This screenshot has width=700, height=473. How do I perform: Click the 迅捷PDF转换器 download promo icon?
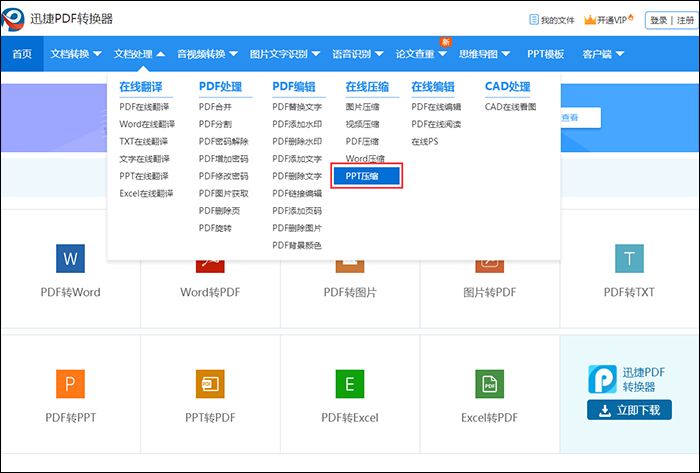[602, 379]
